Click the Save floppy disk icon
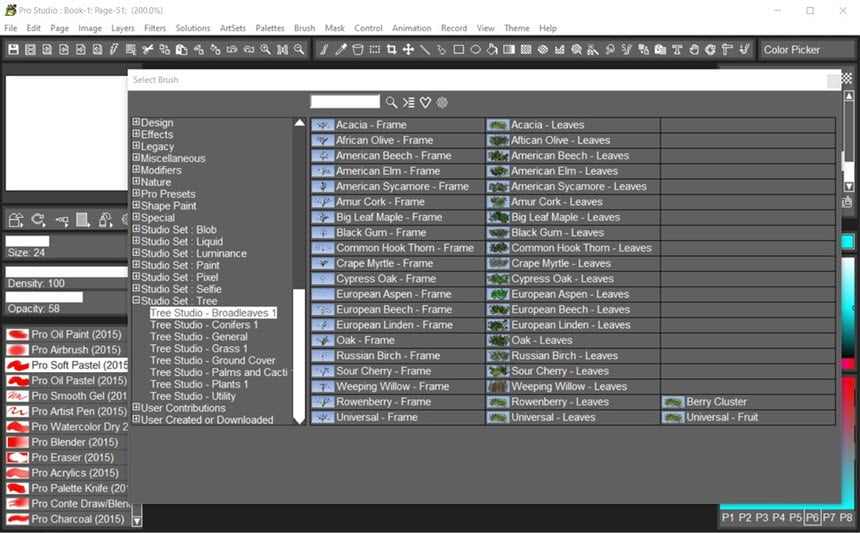This screenshot has width=860, height=533. pyautogui.click(x=14, y=49)
